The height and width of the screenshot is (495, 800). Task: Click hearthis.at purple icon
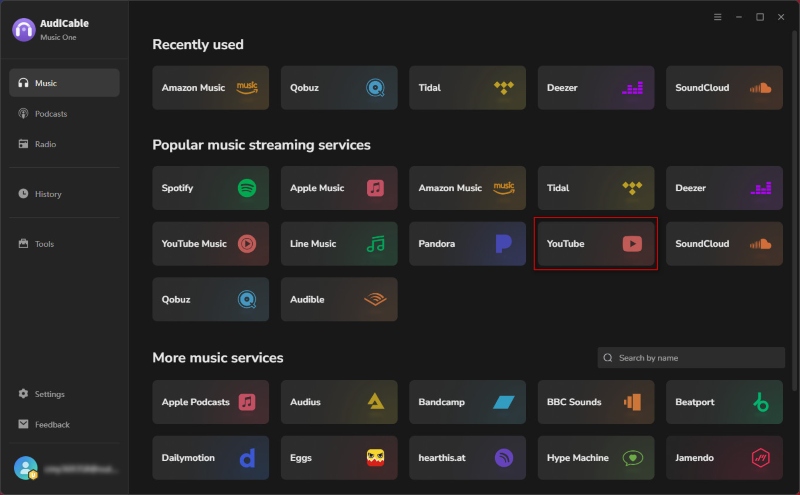pyautogui.click(x=504, y=458)
